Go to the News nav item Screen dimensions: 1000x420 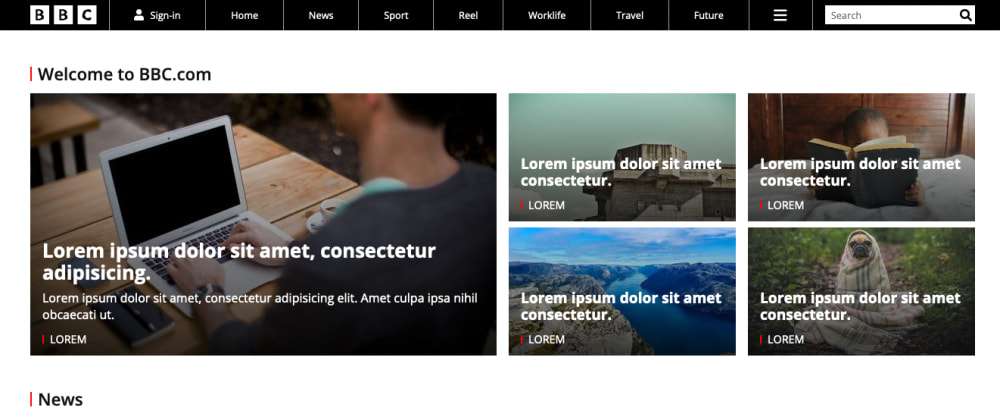click(x=321, y=15)
